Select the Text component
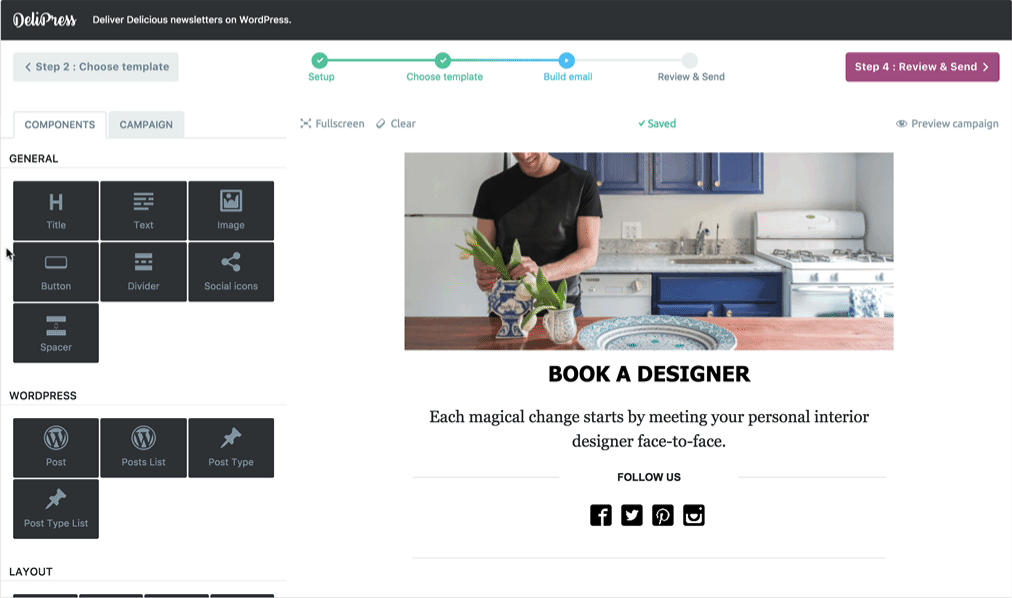This screenshot has height=598, width=1012. pyautogui.click(x=143, y=210)
